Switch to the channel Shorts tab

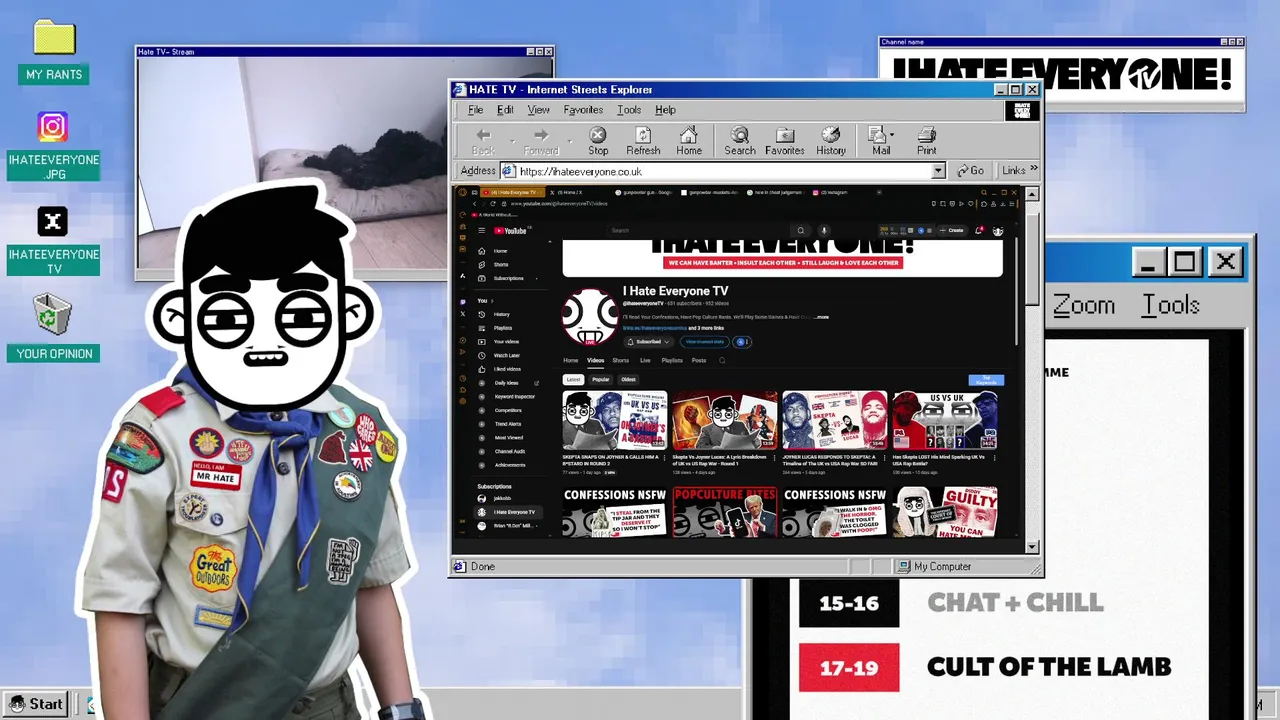pyautogui.click(x=621, y=360)
